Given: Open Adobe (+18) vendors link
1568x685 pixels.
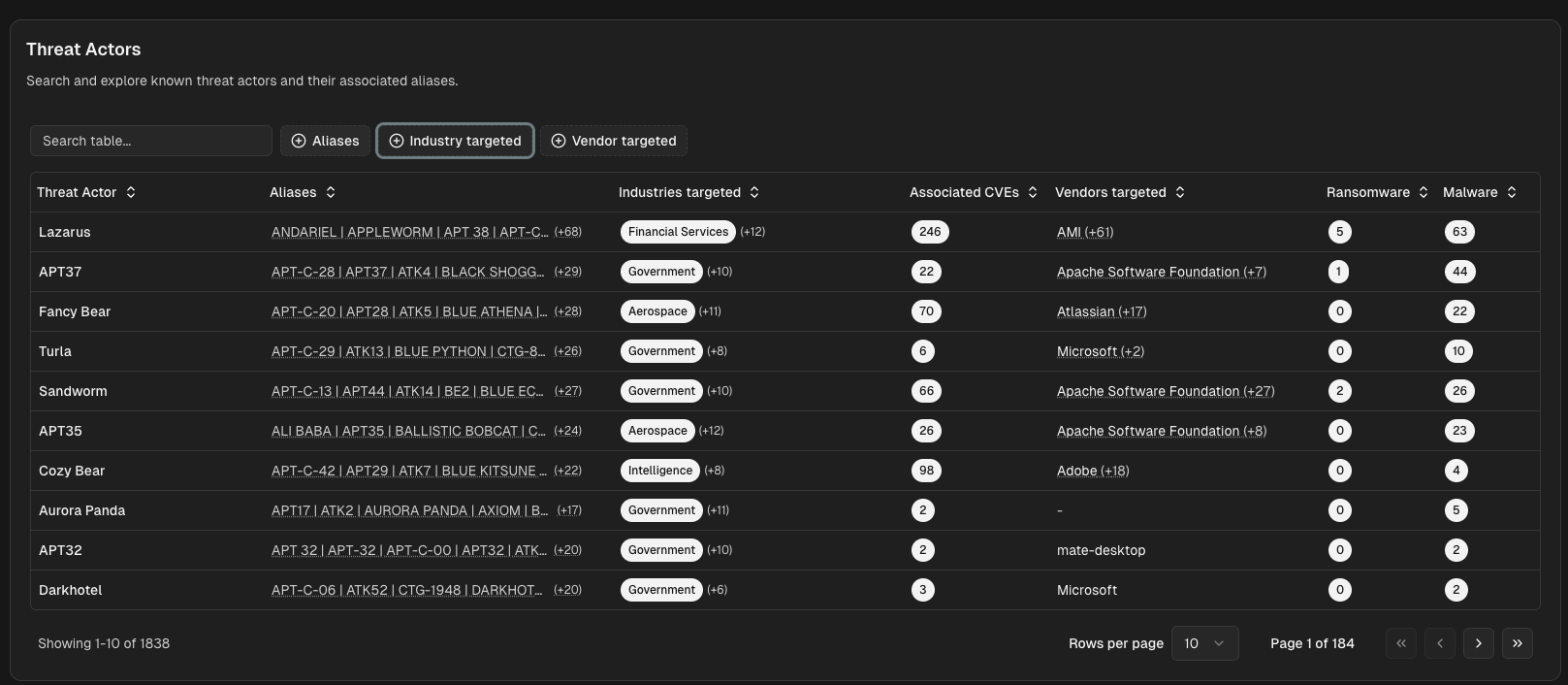Looking at the screenshot, I should click(x=1093, y=471).
